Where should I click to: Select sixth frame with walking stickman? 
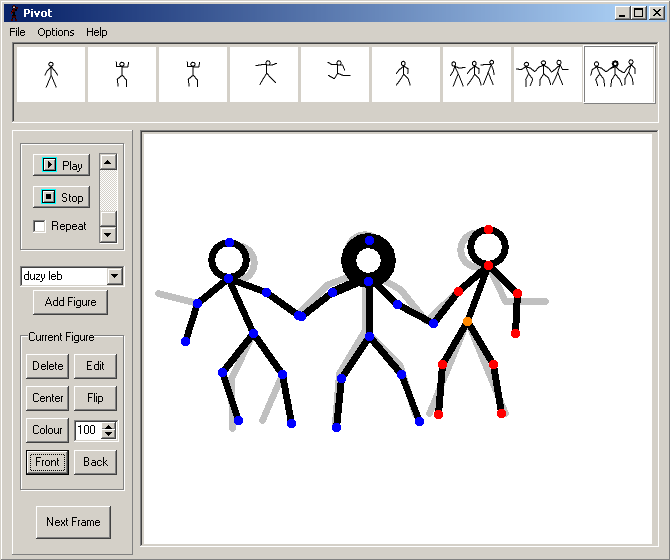pyautogui.click(x=406, y=74)
